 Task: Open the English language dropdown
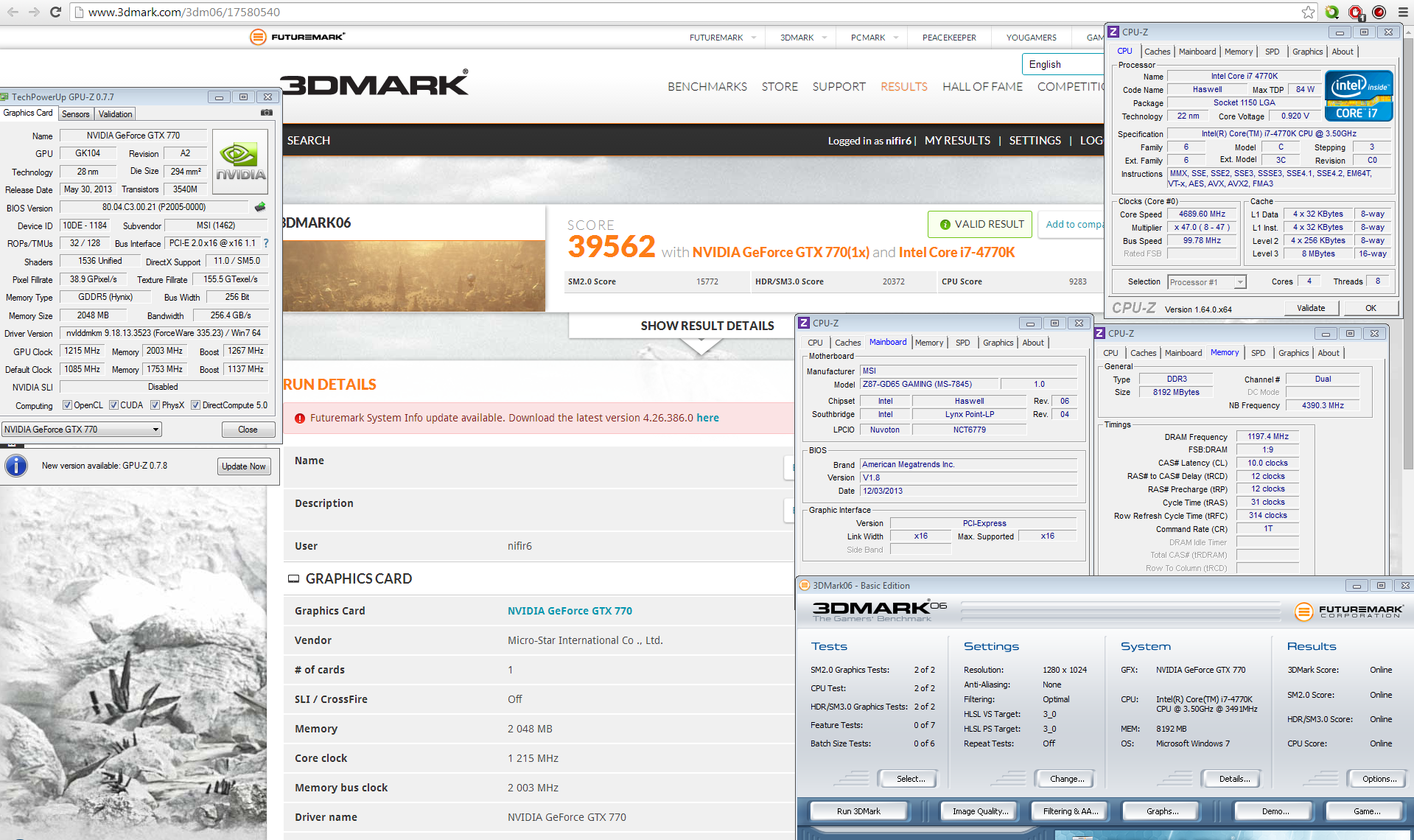[1063, 64]
